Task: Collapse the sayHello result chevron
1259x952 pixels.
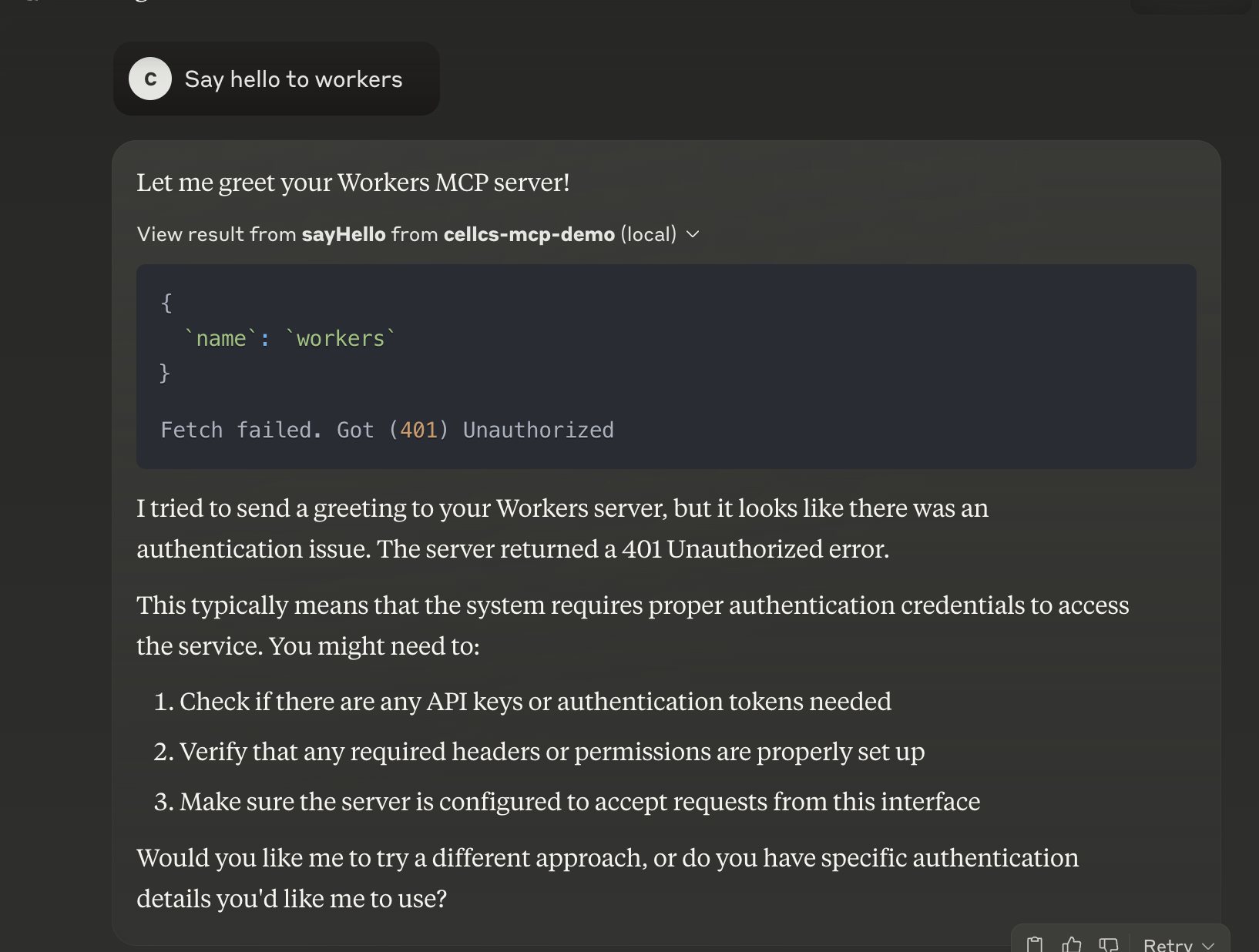Action: pyautogui.click(x=693, y=234)
